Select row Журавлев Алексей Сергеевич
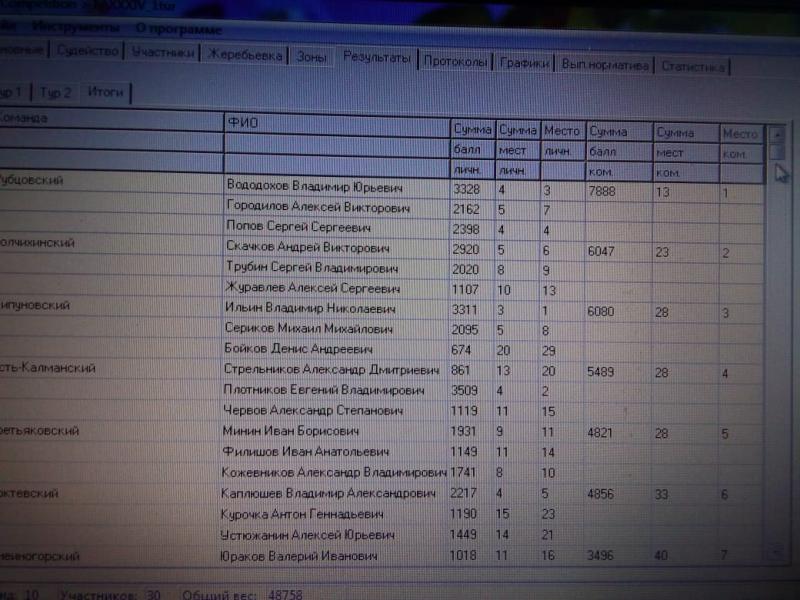 click(312, 288)
